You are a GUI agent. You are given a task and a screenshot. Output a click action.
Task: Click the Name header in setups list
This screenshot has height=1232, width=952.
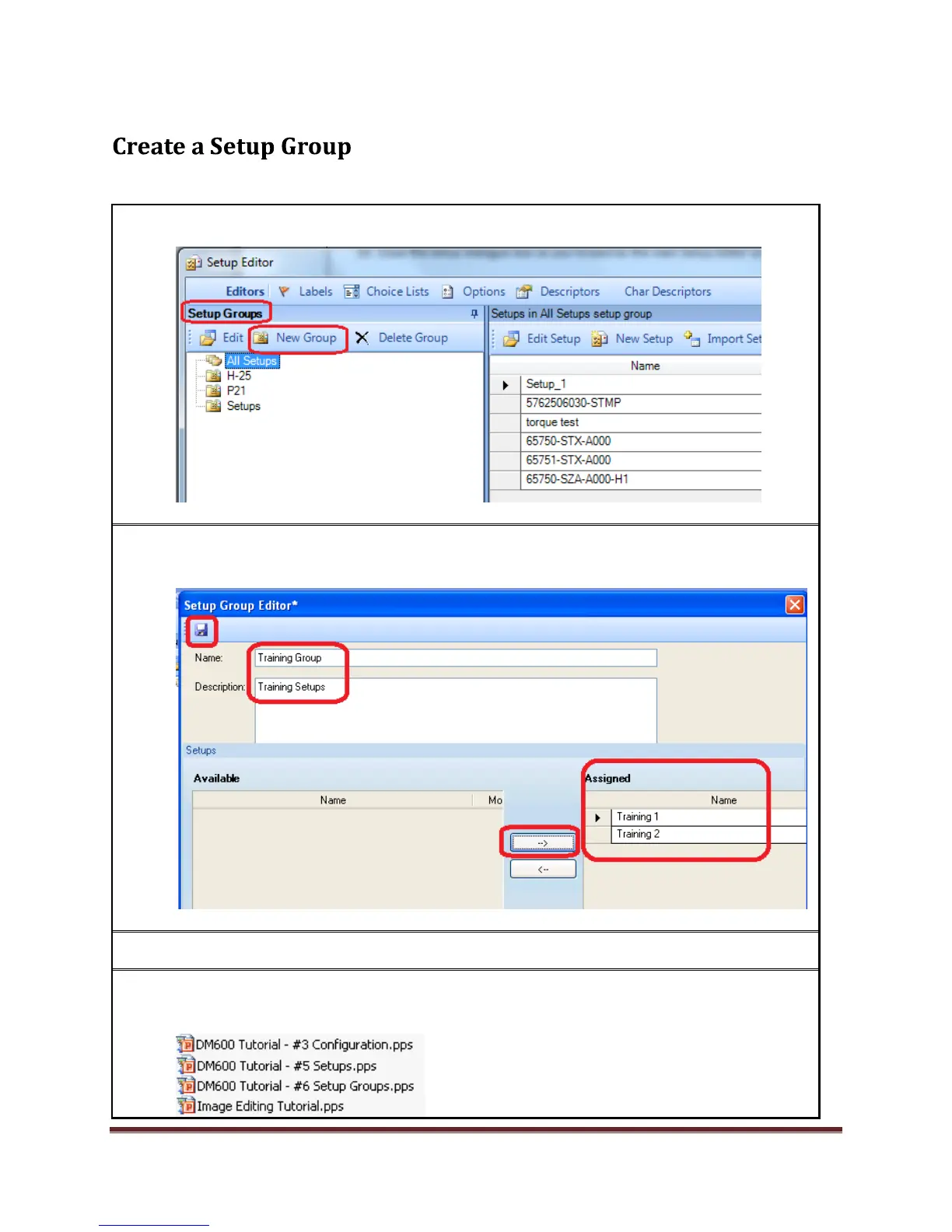pyautogui.click(x=645, y=366)
